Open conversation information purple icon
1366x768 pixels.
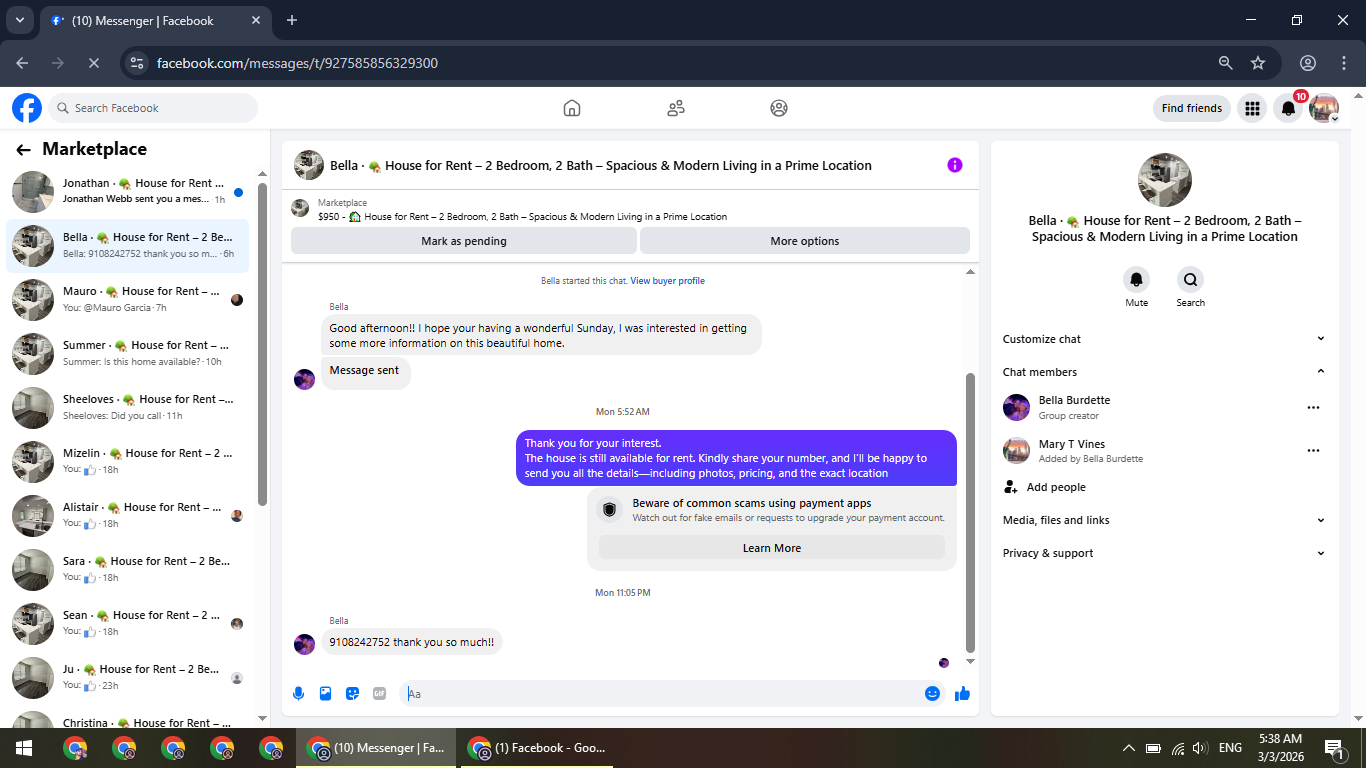pos(955,165)
